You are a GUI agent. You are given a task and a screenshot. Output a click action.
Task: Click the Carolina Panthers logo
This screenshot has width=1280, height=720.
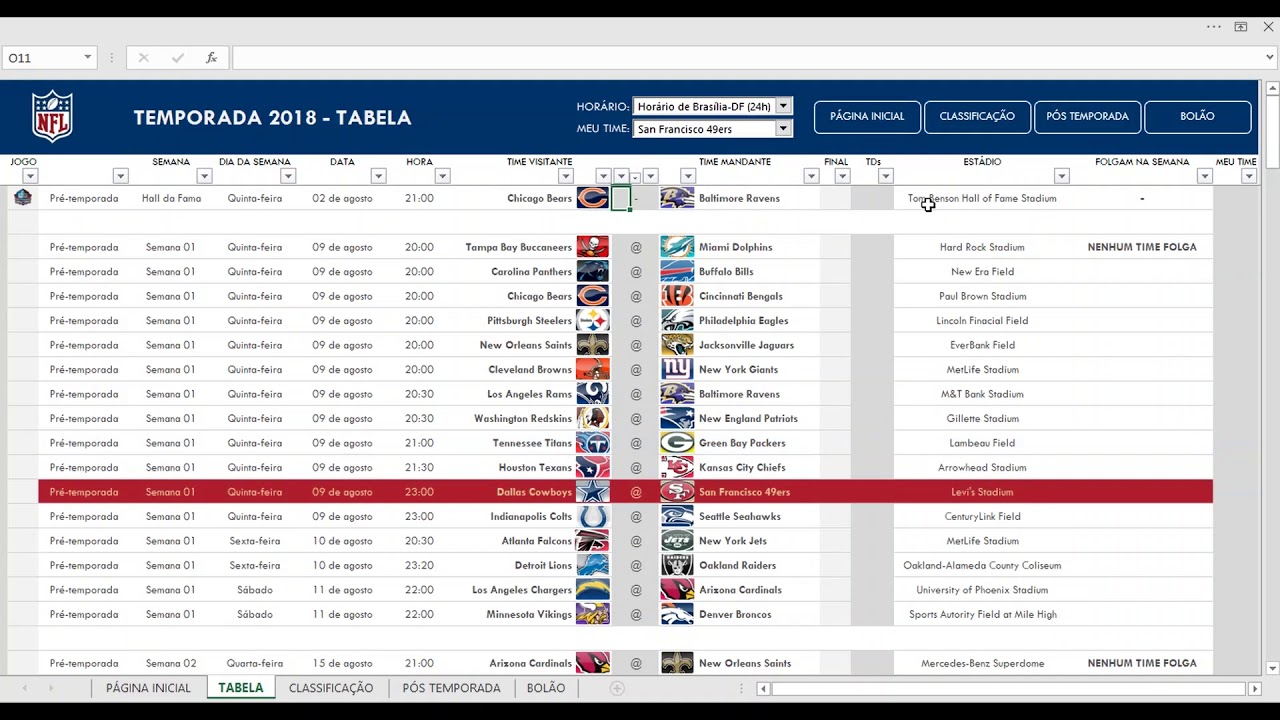(x=593, y=272)
